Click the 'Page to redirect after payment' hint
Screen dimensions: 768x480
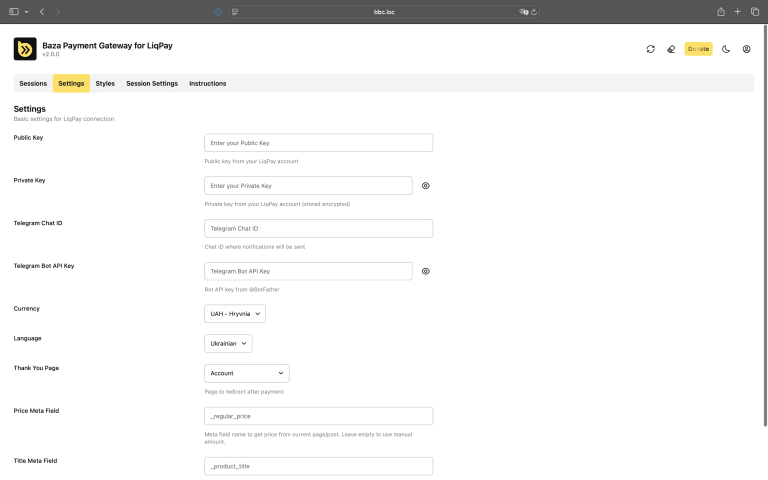pyautogui.click(x=244, y=392)
